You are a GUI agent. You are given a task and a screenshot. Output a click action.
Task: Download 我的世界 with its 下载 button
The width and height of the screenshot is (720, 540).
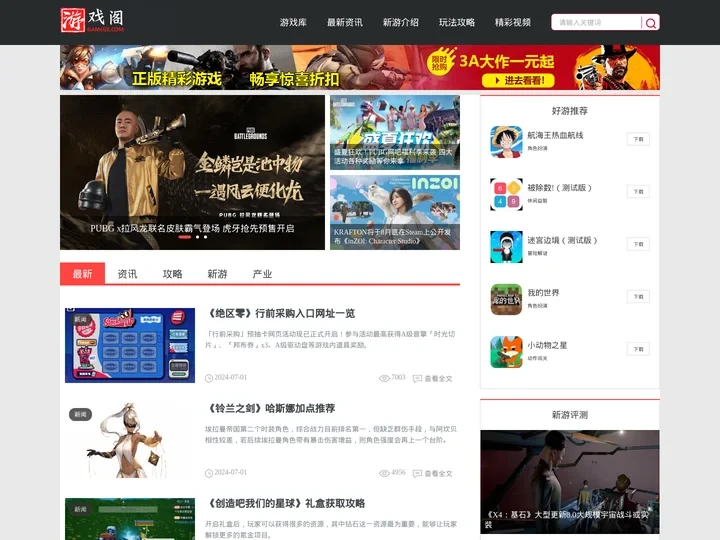point(638,297)
